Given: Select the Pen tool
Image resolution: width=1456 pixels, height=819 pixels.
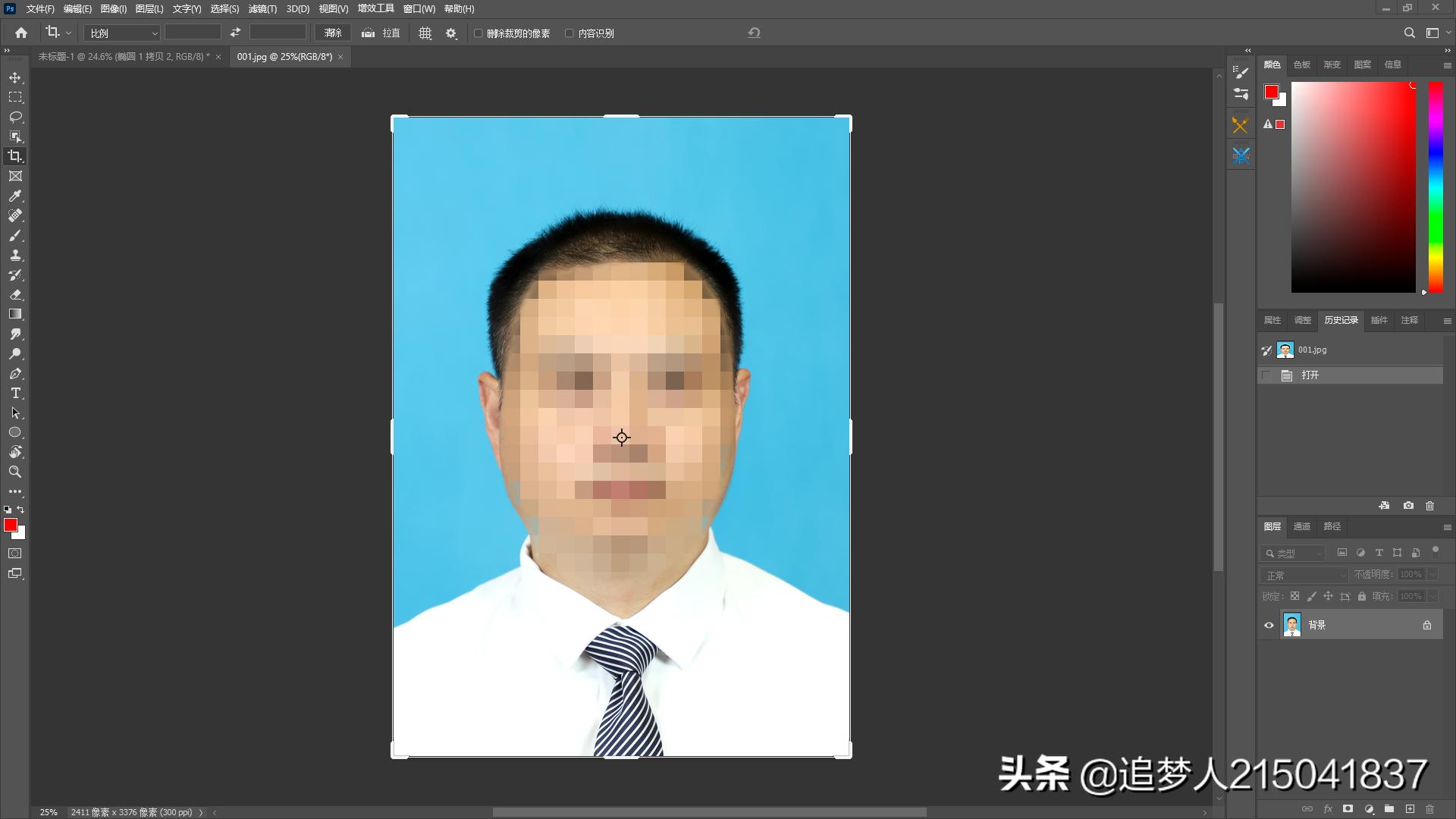Looking at the screenshot, I should point(15,373).
